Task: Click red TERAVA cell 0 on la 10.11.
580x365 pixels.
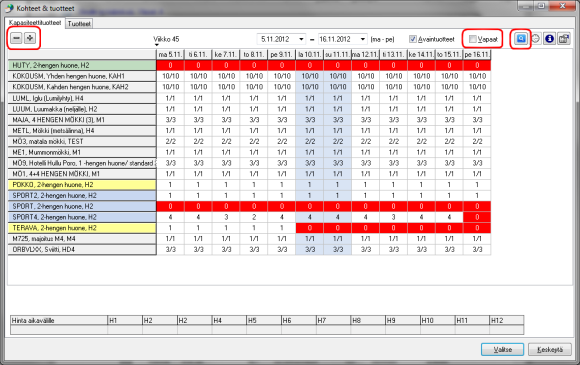Action: (309, 228)
